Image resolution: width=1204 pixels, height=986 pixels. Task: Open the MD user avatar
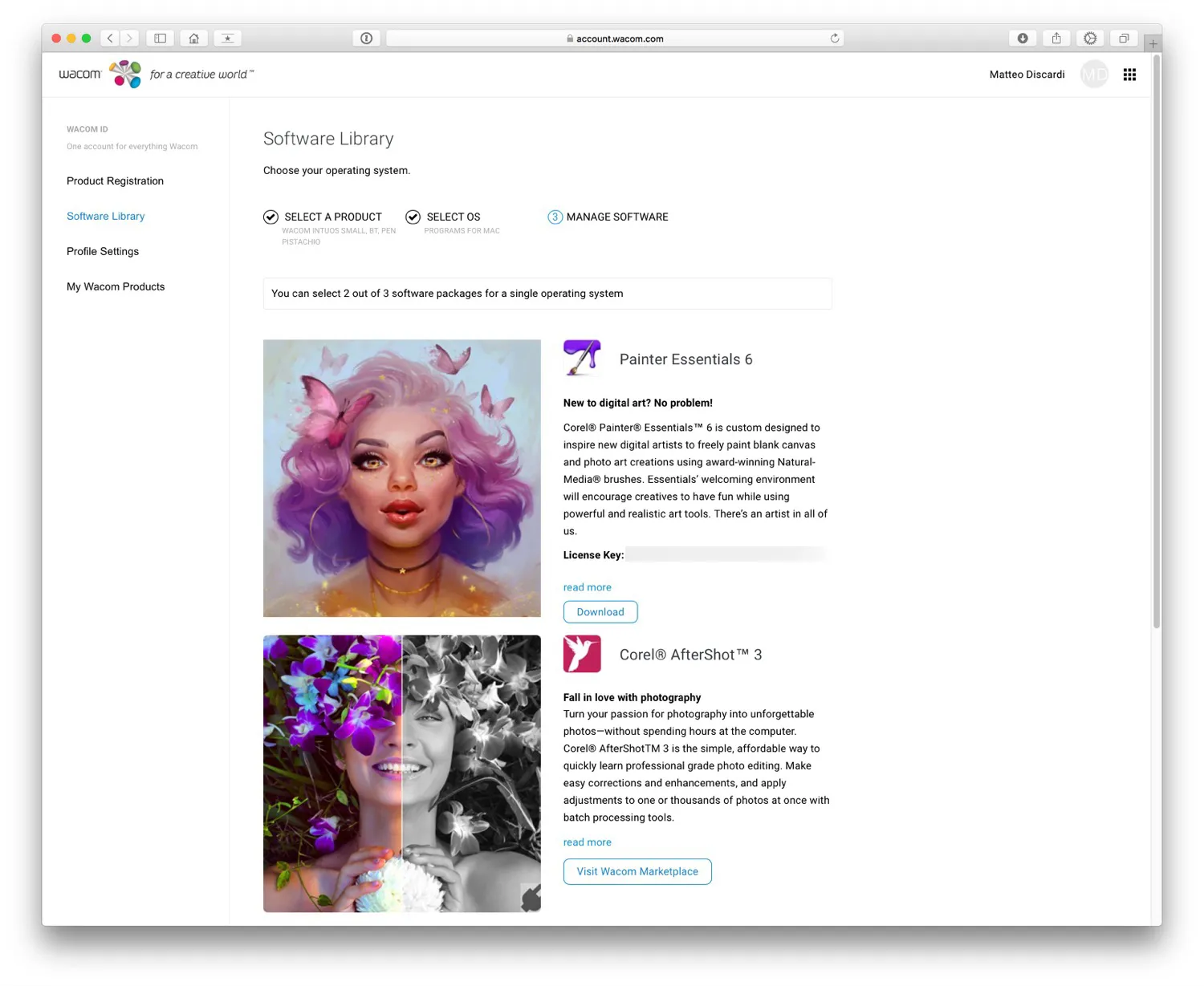(1094, 74)
